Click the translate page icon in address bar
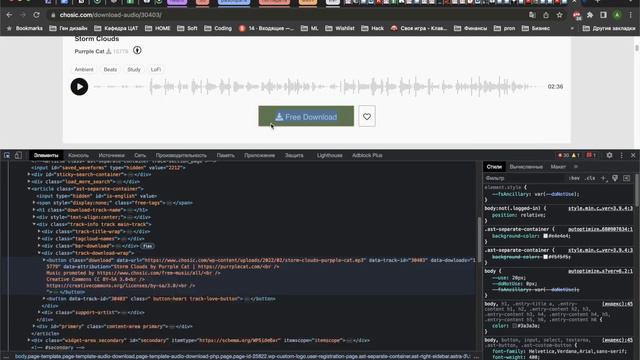Image resolution: width=640 pixels, height=360 pixels. [532, 15]
